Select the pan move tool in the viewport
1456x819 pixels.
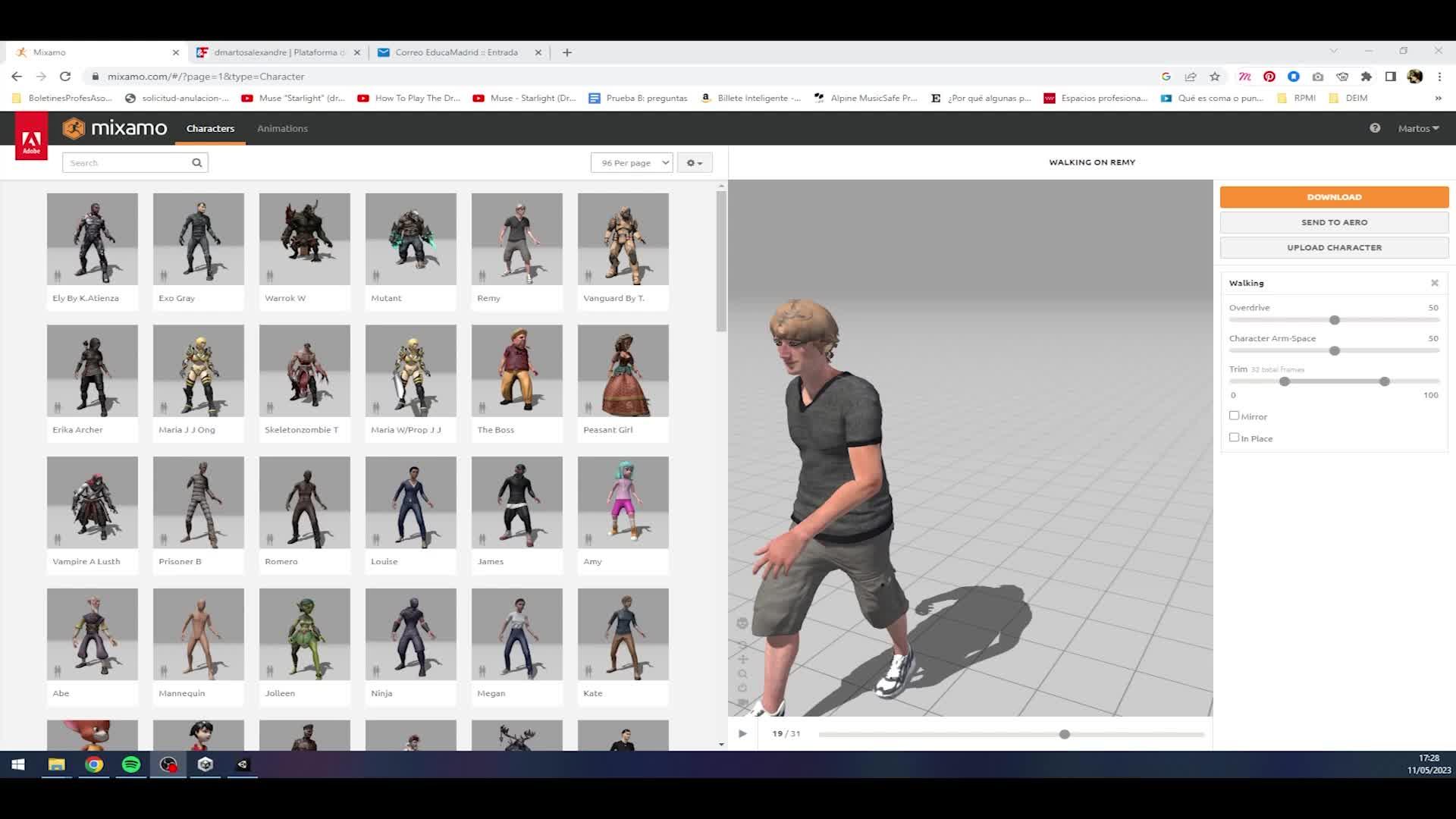pos(742,659)
